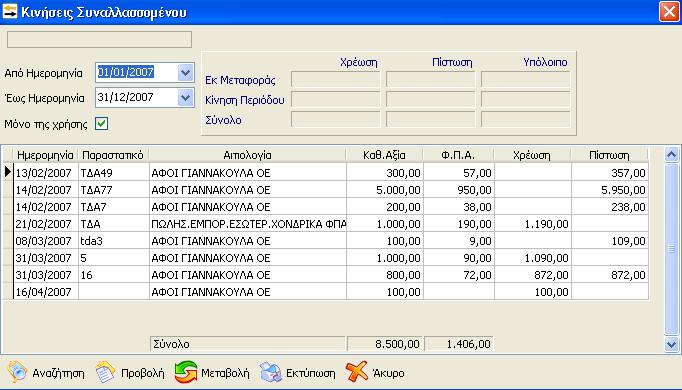
Task: Click the empty field above the dates
Action: [99, 39]
